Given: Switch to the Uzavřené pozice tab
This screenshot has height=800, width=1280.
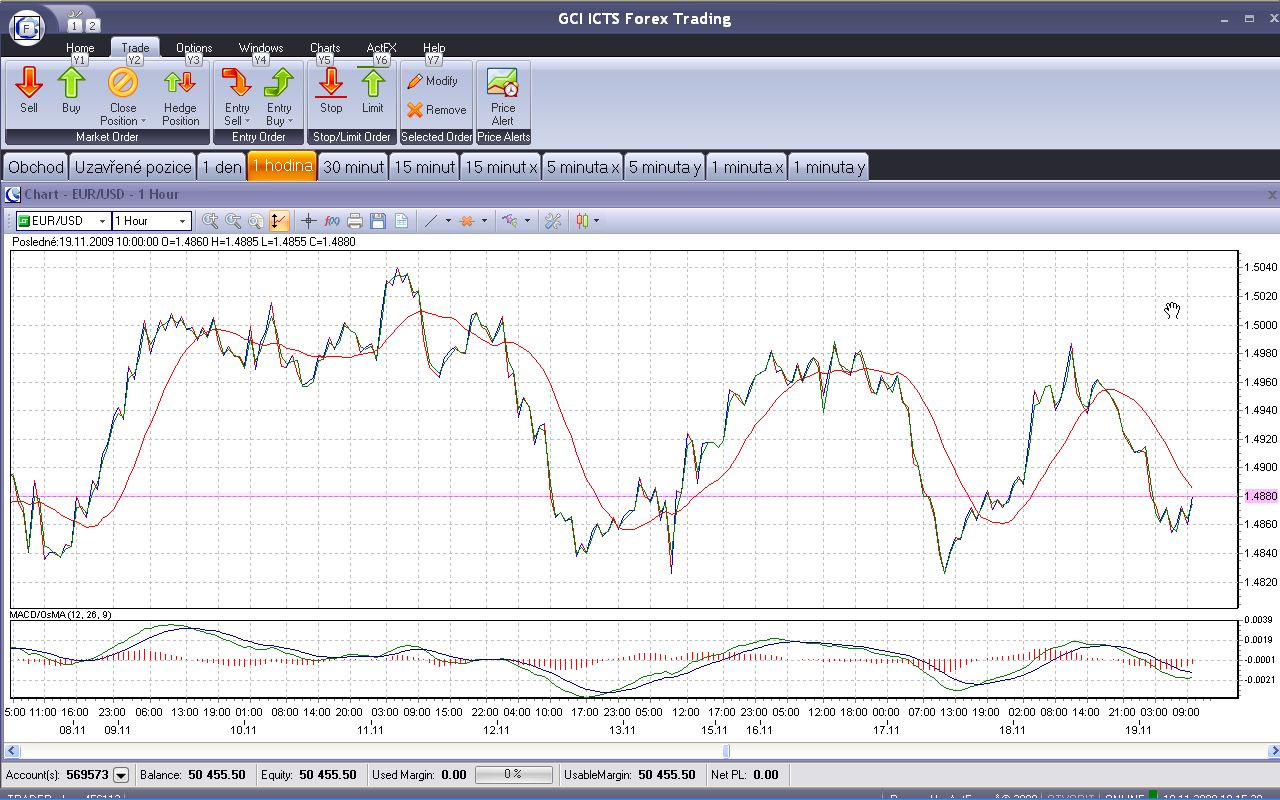Looking at the screenshot, I should coord(133,167).
